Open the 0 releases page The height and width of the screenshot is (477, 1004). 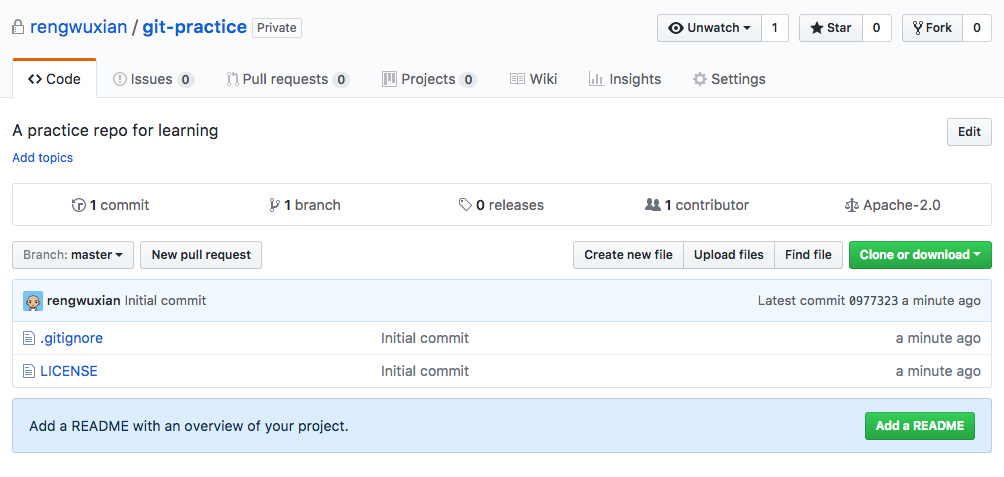pos(501,205)
